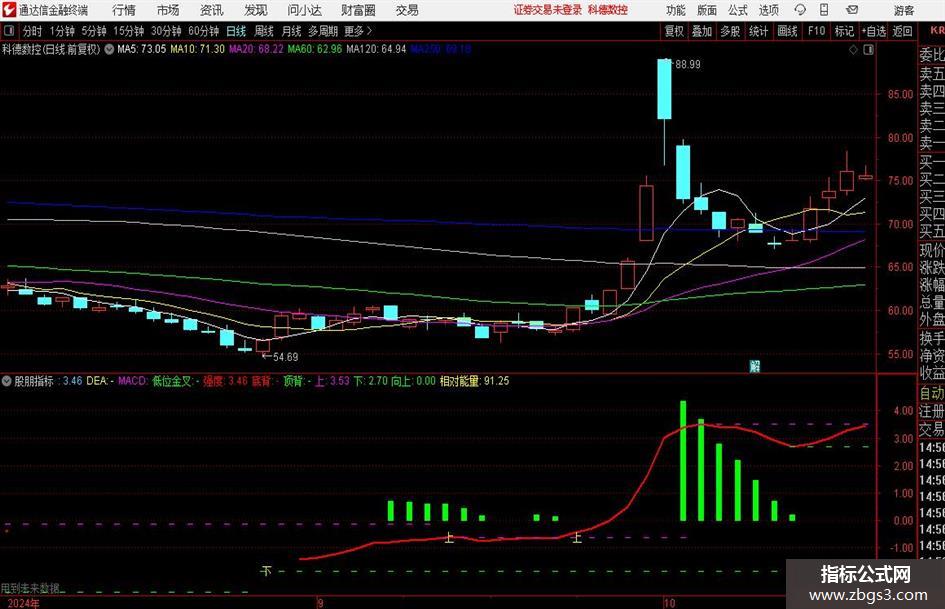Click the 解 marker on the chart

[755, 366]
